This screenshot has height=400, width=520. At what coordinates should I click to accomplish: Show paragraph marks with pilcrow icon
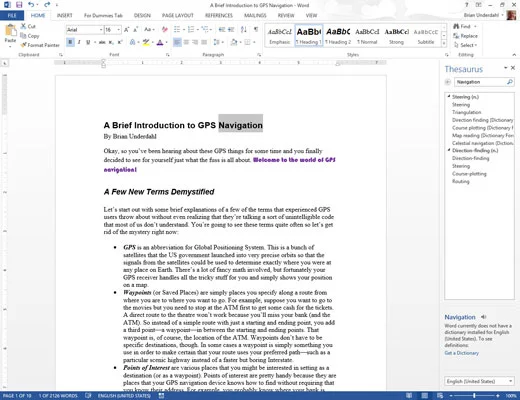(256, 29)
